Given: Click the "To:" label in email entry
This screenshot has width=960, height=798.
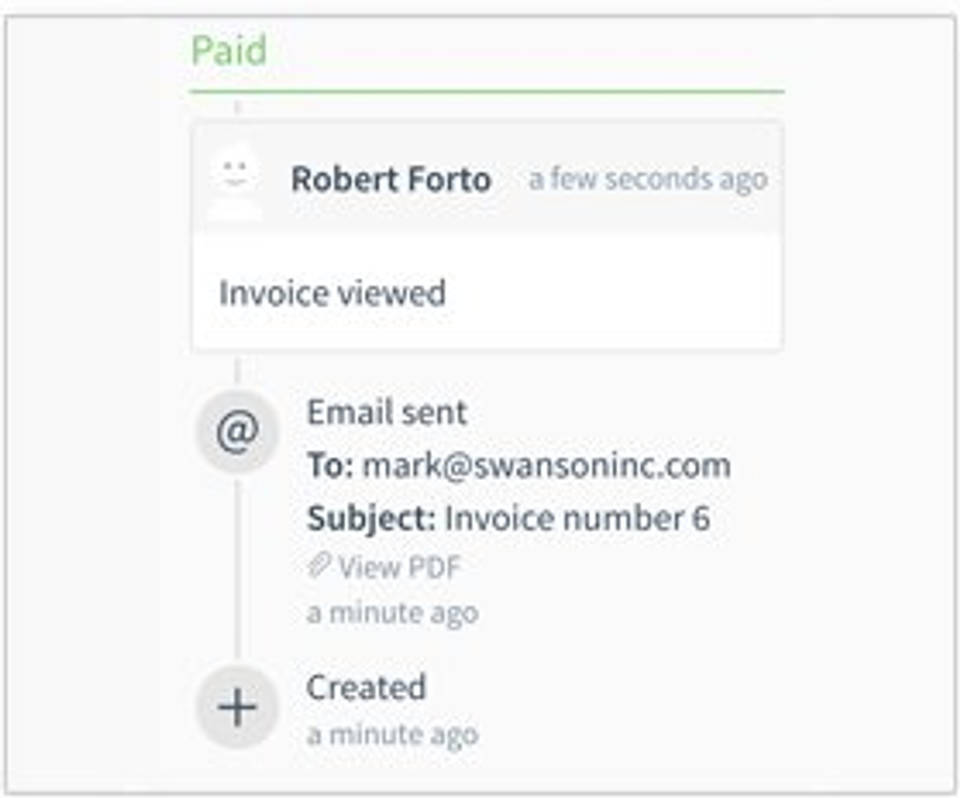Looking at the screenshot, I should coord(330,466).
